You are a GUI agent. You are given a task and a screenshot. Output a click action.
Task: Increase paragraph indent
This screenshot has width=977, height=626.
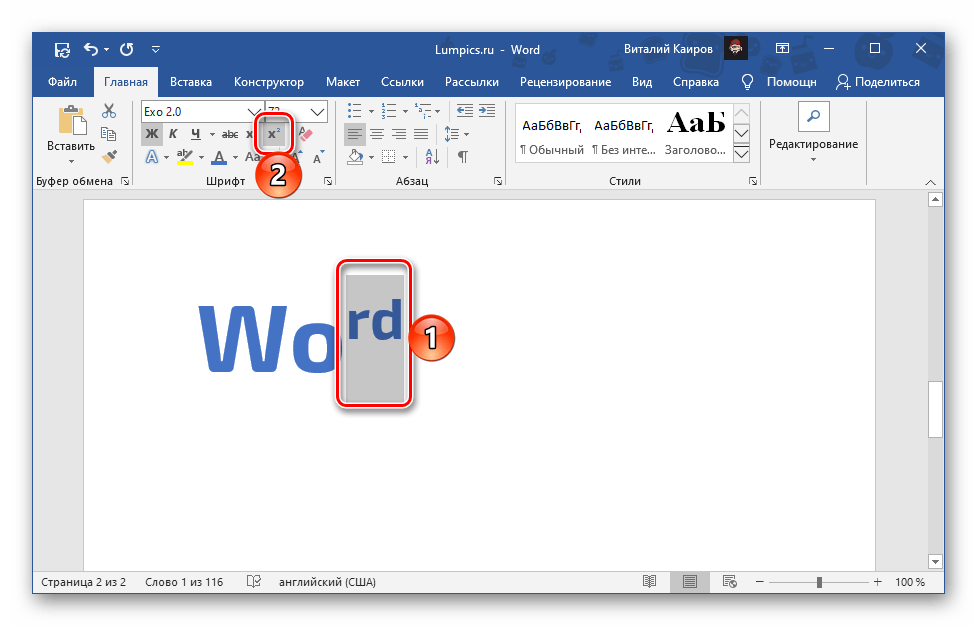(x=487, y=111)
